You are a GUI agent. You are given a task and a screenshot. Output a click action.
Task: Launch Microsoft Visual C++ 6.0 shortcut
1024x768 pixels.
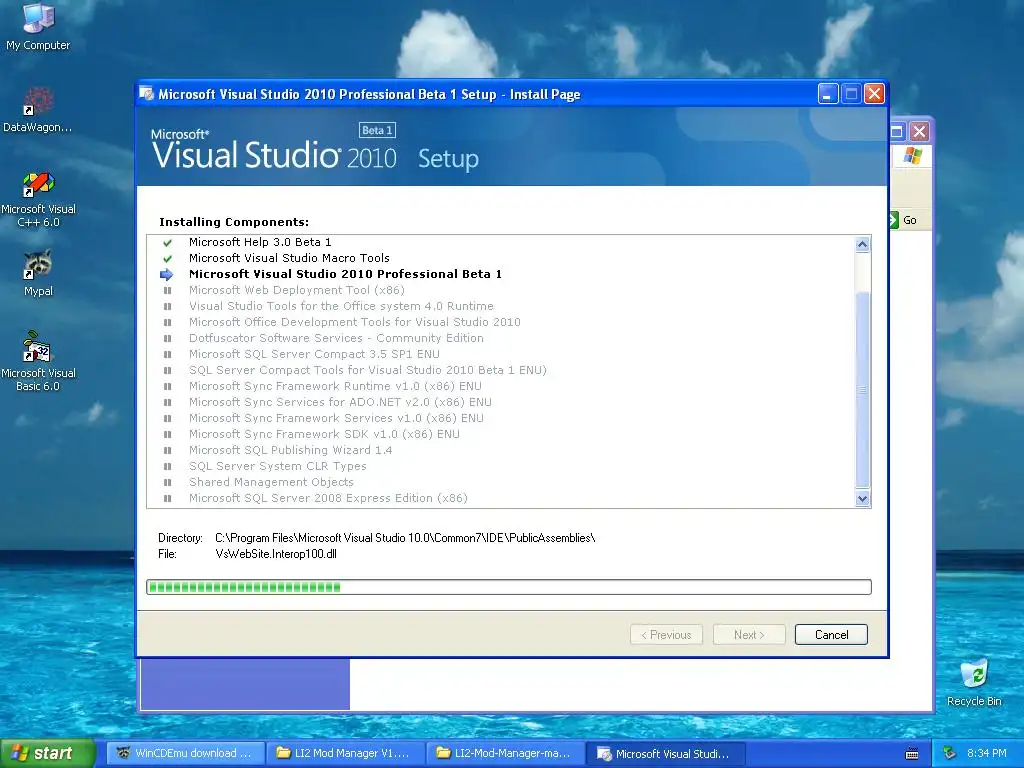coord(38,199)
